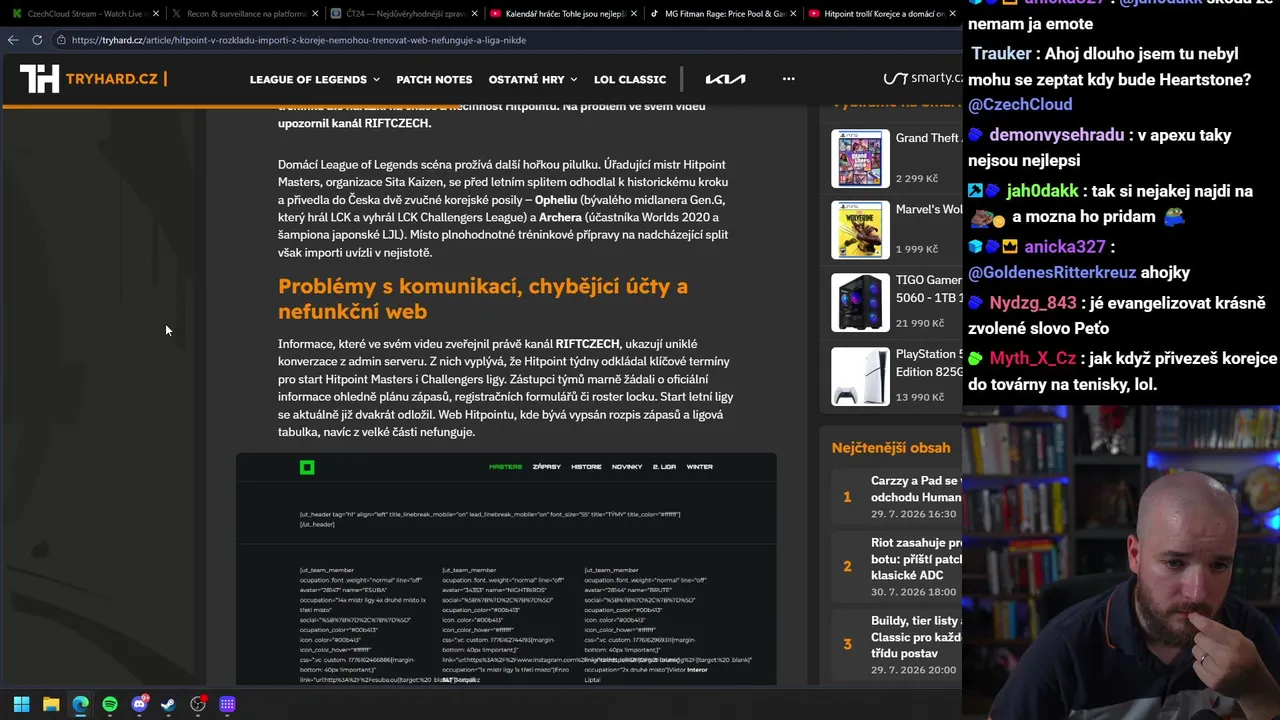
Task: Open the TIGO Gamer PC product thumbnail
Action: 860,302
